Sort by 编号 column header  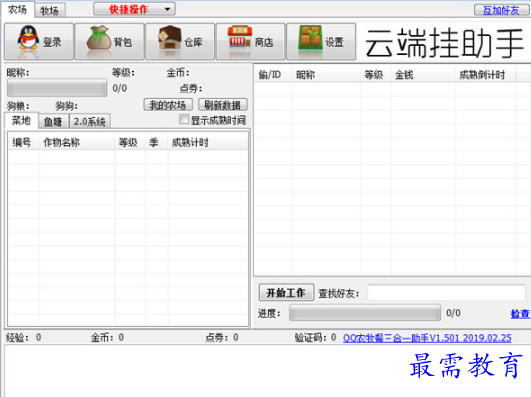click(23, 143)
